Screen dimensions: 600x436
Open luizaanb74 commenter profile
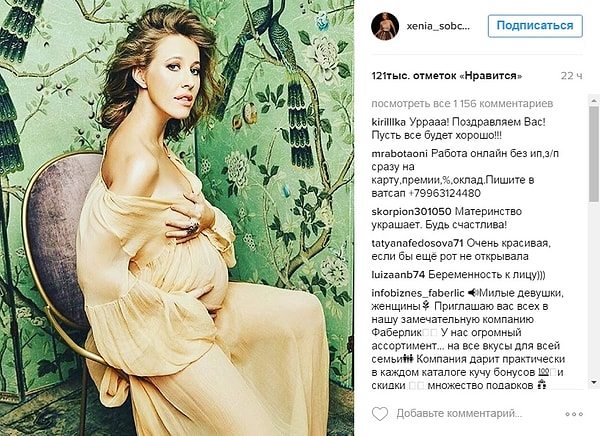point(398,275)
